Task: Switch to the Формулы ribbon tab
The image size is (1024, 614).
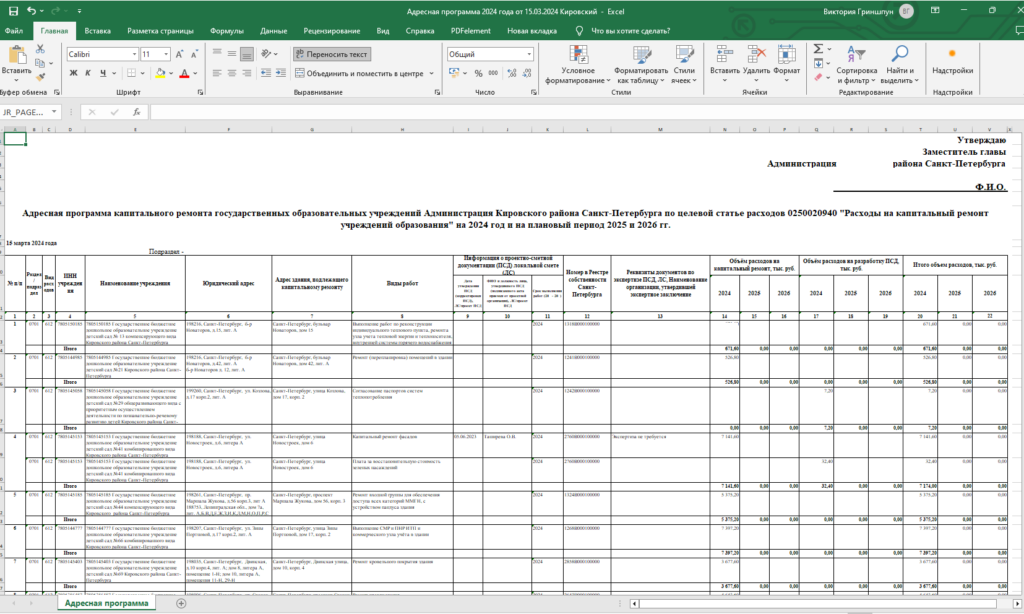Action: (x=227, y=31)
